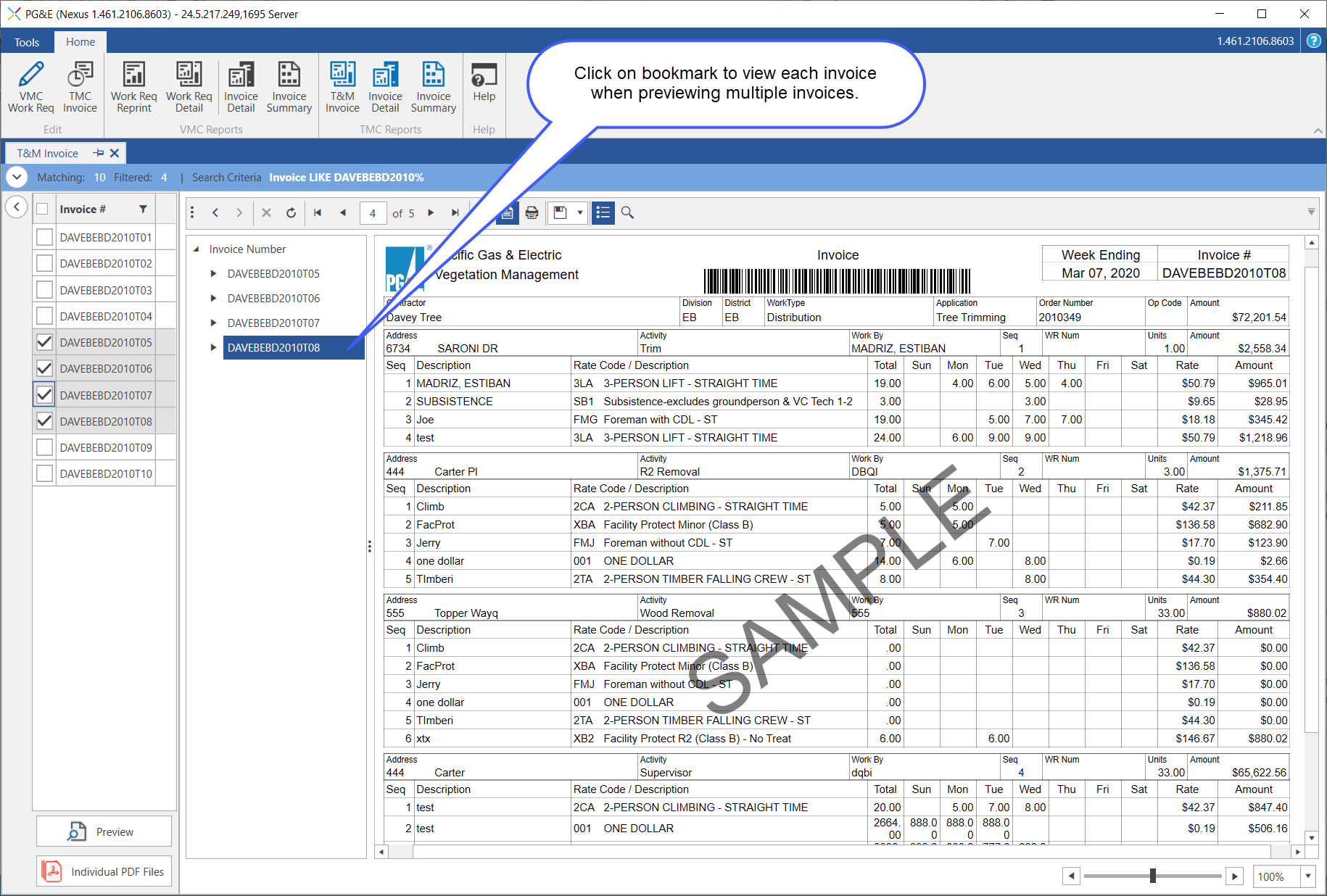Viewport: 1327px width, 896px height.
Task: Collapse the Invoice Number bookmark tree
Action: pos(197,249)
